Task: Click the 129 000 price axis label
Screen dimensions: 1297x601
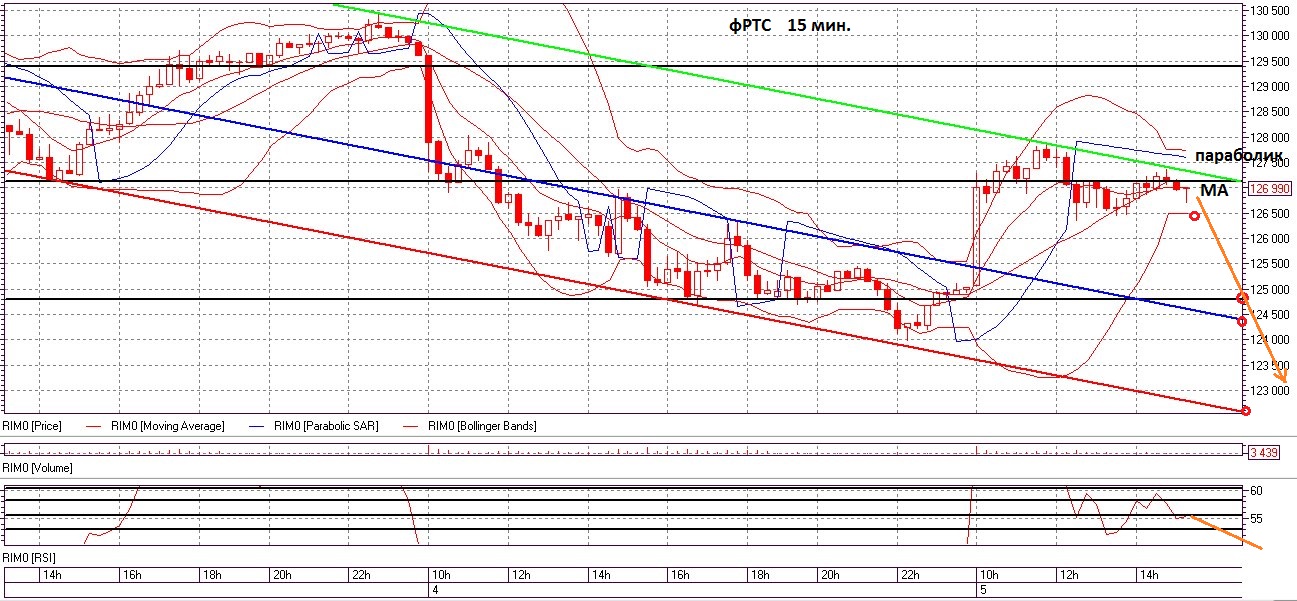Action: [x=1270, y=87]
